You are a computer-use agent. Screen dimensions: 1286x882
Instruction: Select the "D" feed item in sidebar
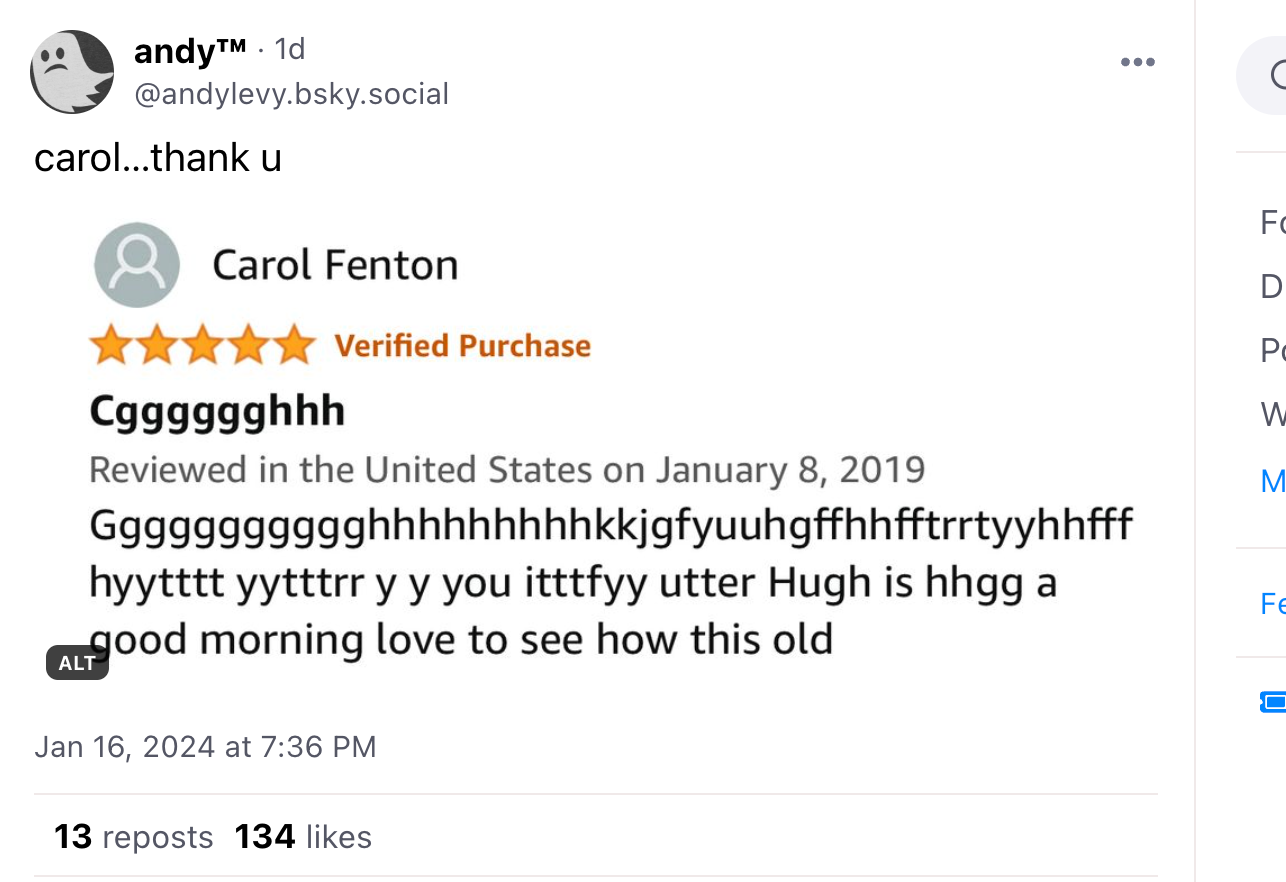1273,287
